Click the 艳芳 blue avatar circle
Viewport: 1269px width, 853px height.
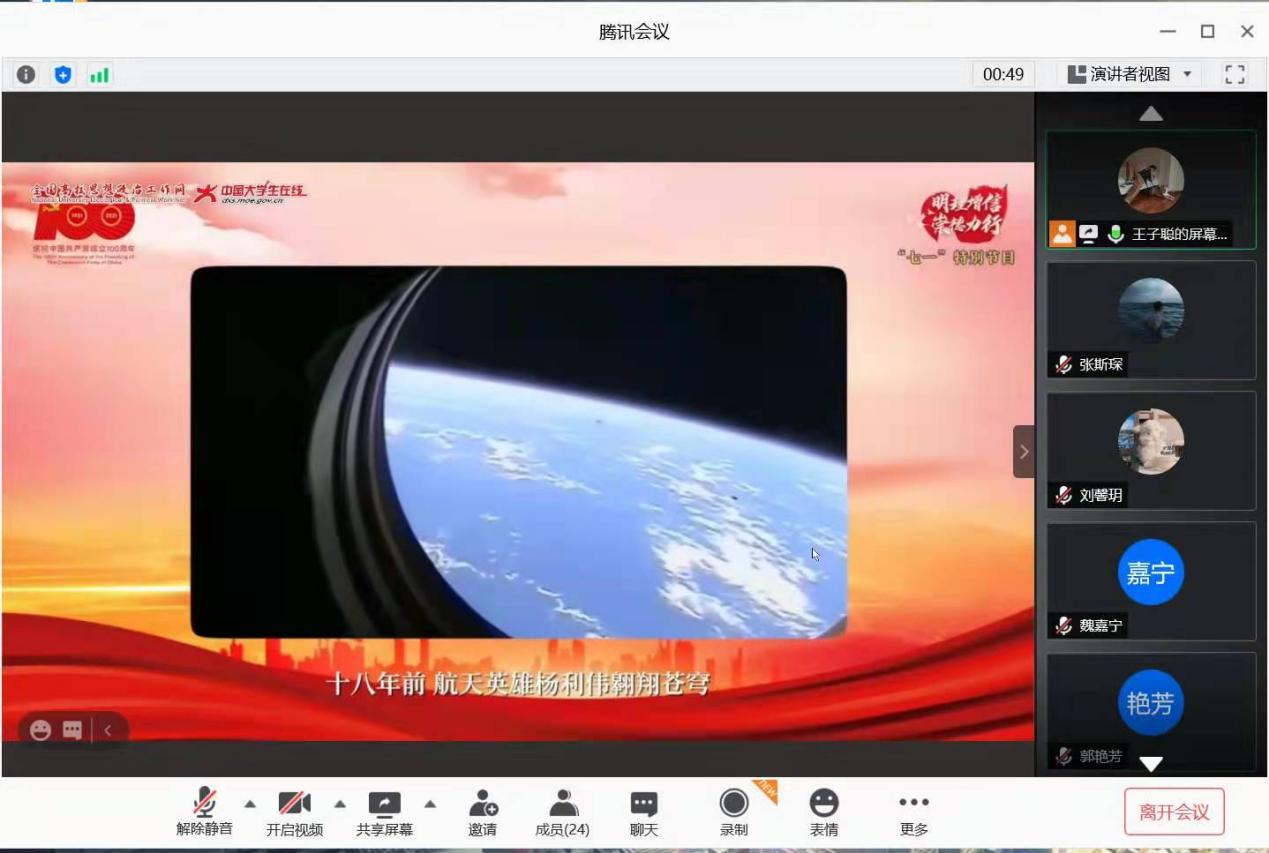pyautogui.click(x=1151, y=703)
